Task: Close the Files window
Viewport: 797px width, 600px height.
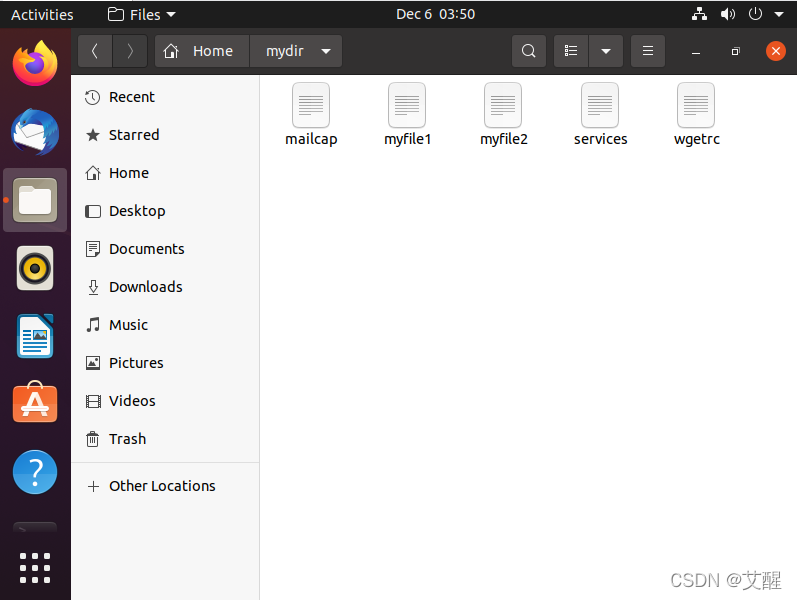Action: coord(776,51)
